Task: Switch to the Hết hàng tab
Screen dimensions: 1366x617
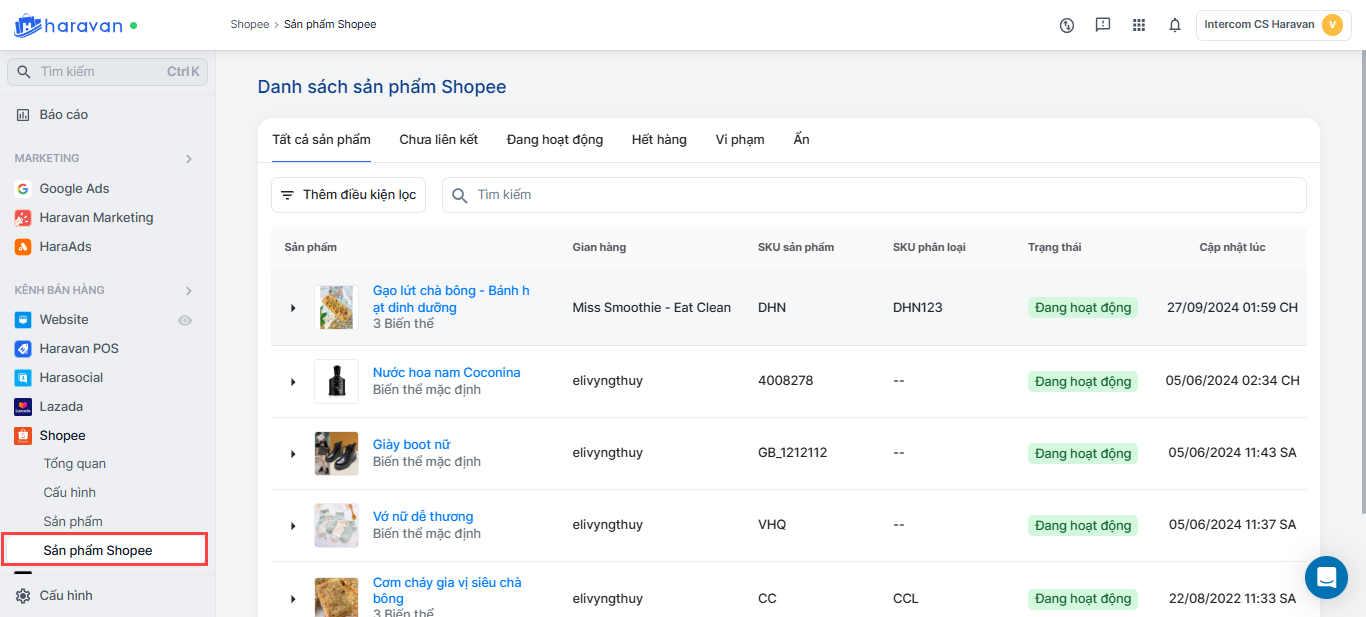Action: pos(659,140)
